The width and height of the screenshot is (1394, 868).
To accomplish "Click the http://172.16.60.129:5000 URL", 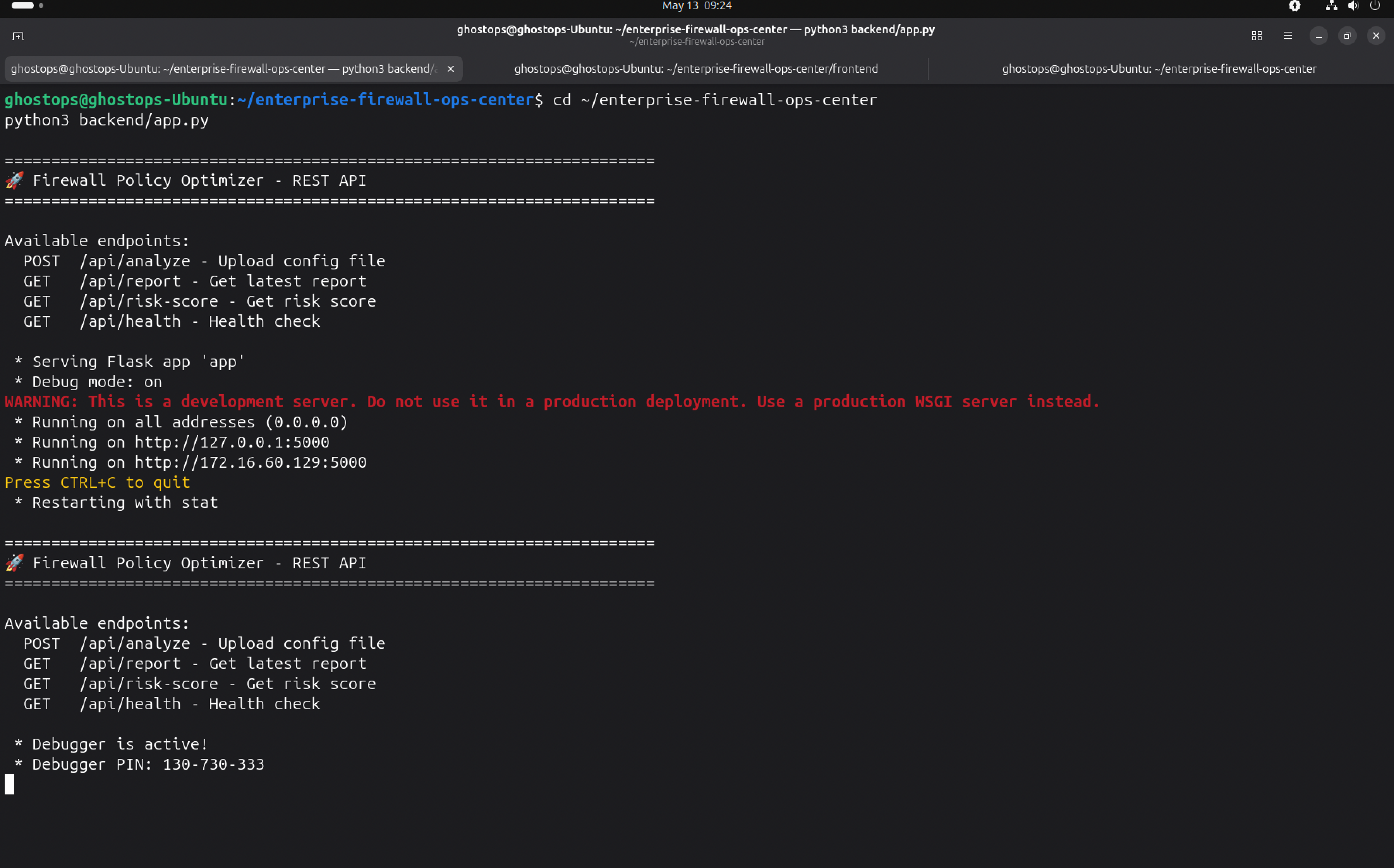I will click(250, 462).
